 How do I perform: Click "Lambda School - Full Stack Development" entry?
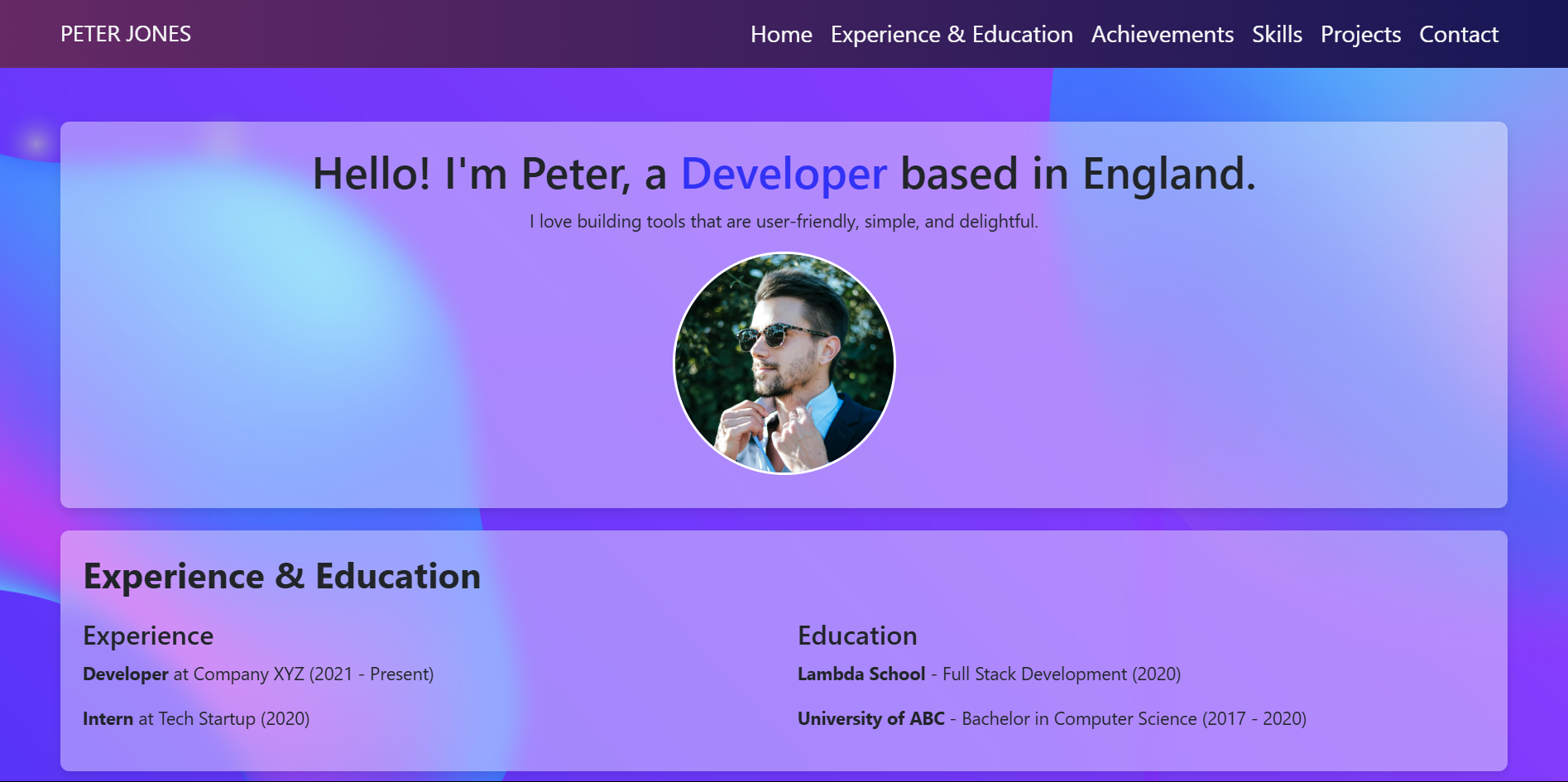pyautogui.click(x=989, y=674)
